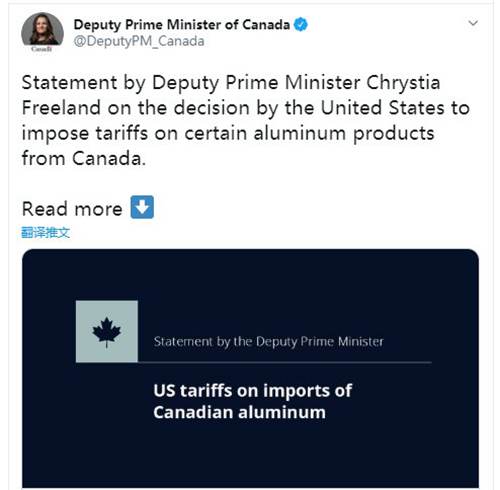Click the horizontal divider line in the card
The image size is (500, 490).
point(254,362)
